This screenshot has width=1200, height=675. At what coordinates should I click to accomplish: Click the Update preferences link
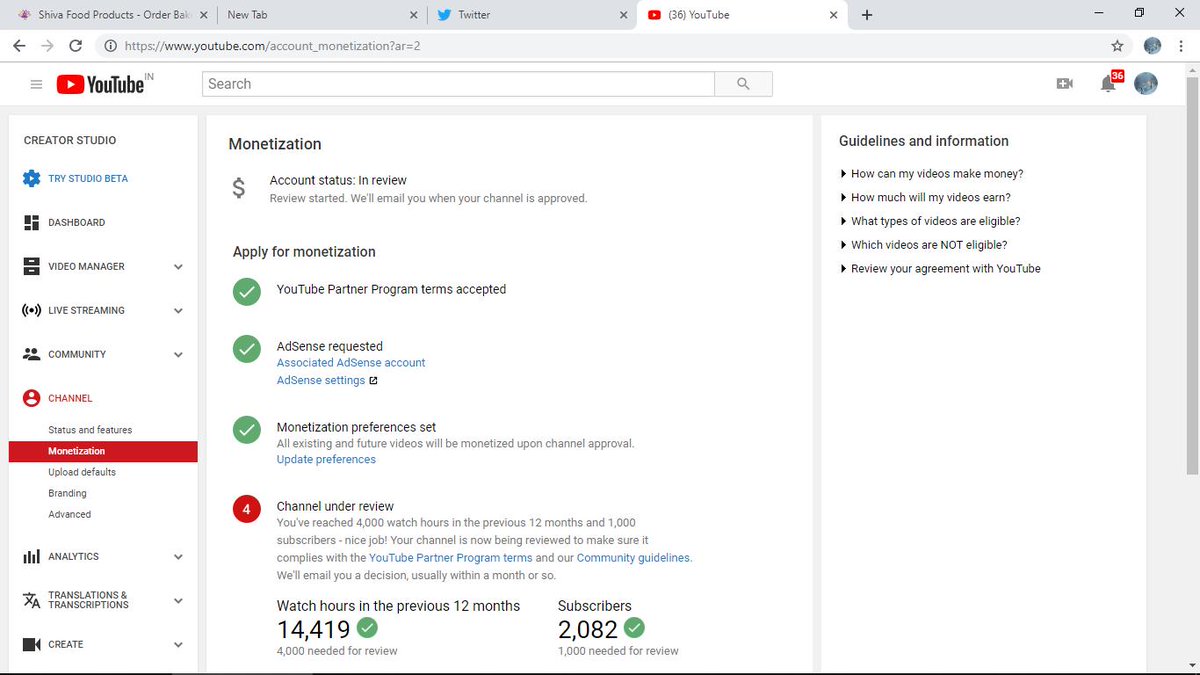[326, 460]
